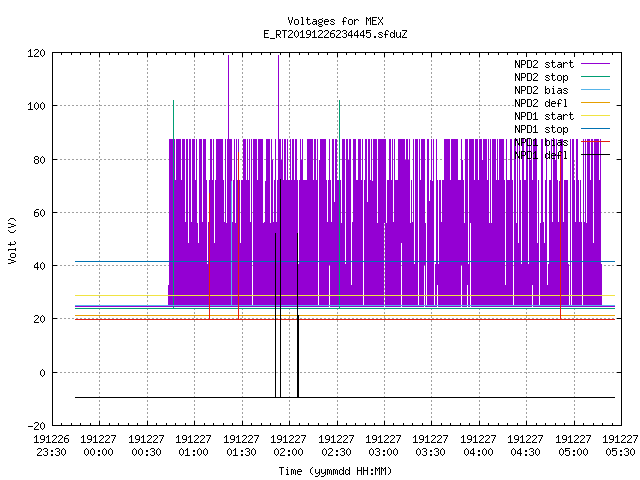Click the second purple spike near 02:00
The width and height of the screenshot is (640, 480).
tap(279, 97)
